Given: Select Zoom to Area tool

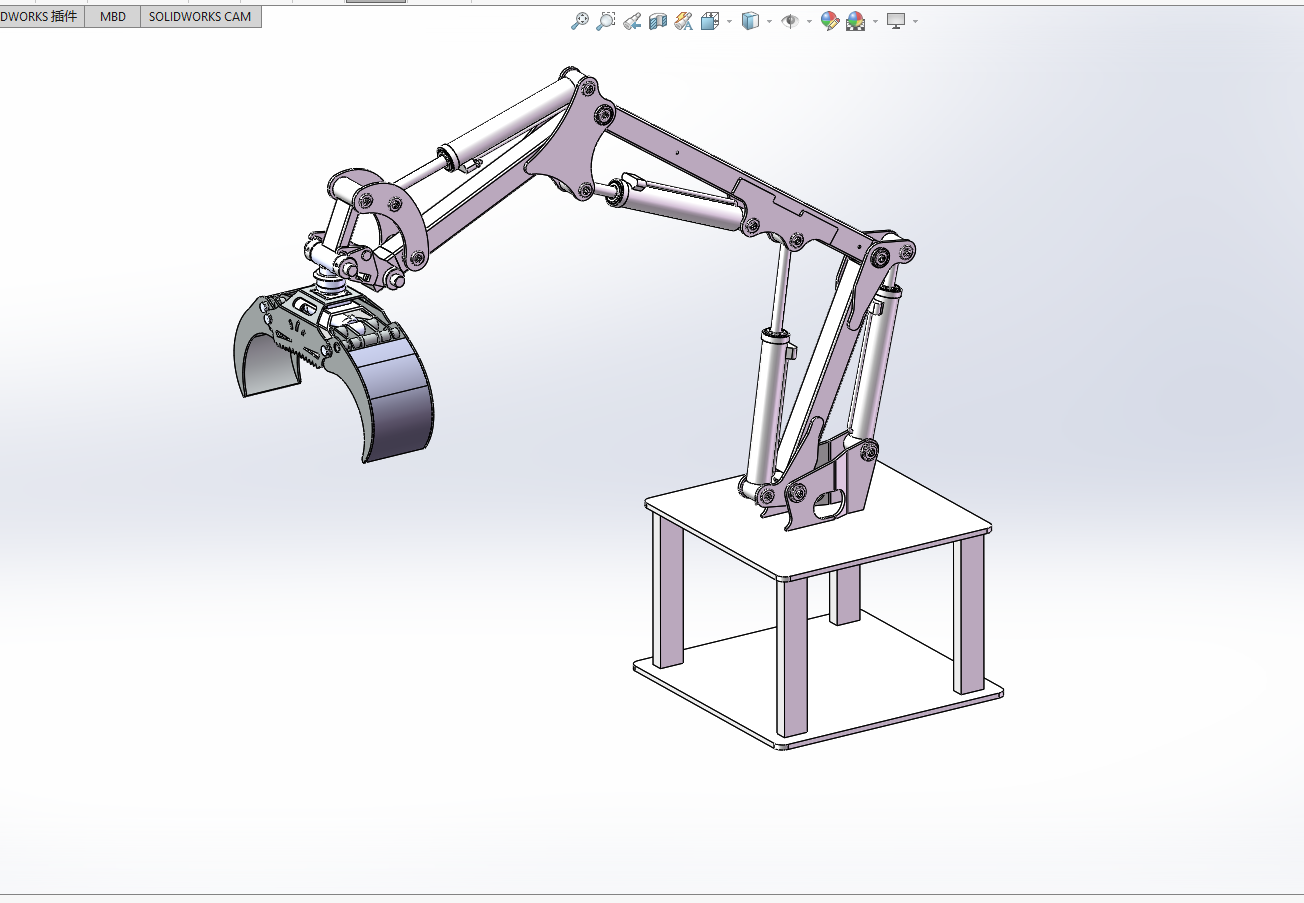Looking at the screenshot, I should click(606, 21).
